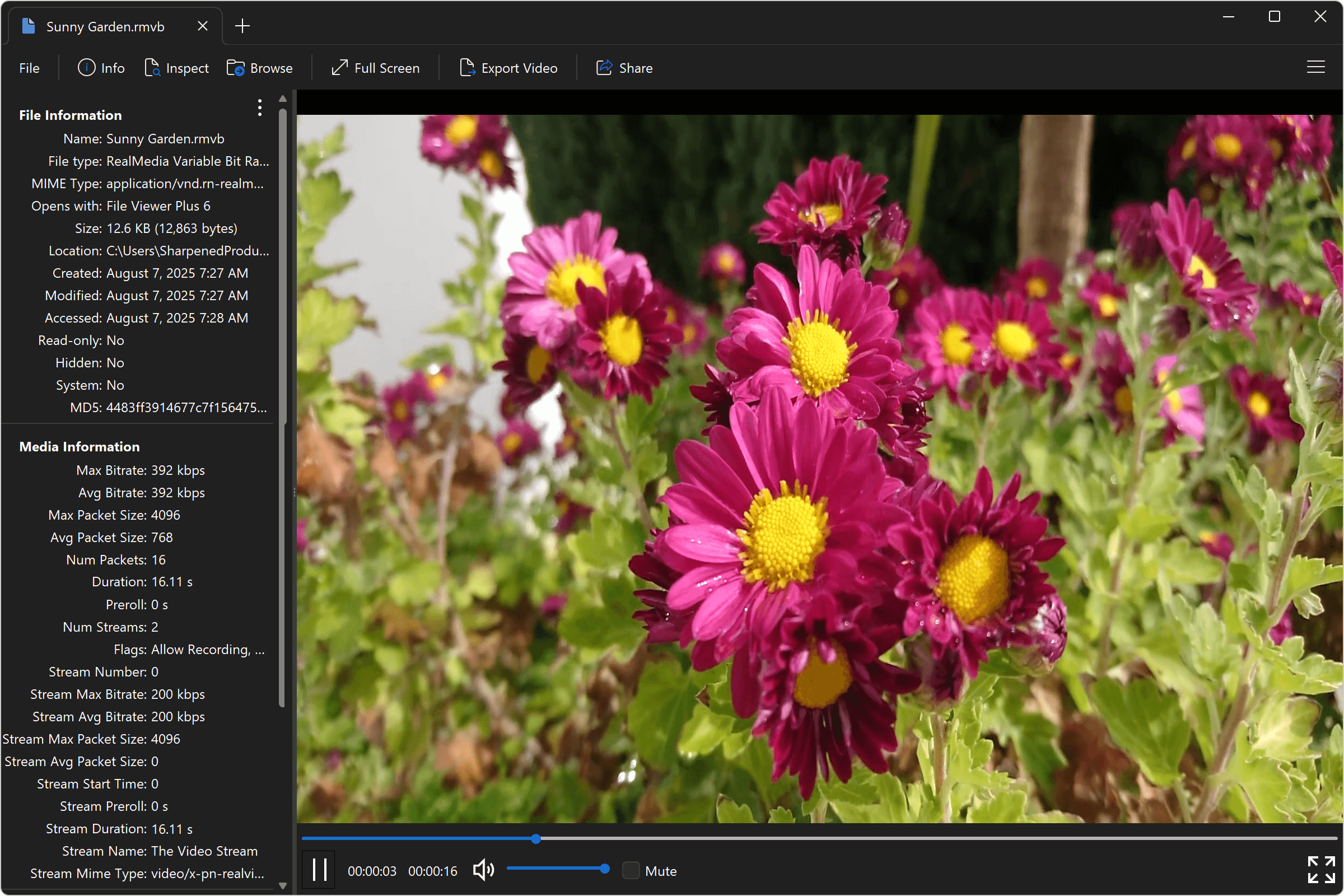The width and height of the screenshot is (1344, 896).
Task: Open the File menu
Action: (29, 68)
